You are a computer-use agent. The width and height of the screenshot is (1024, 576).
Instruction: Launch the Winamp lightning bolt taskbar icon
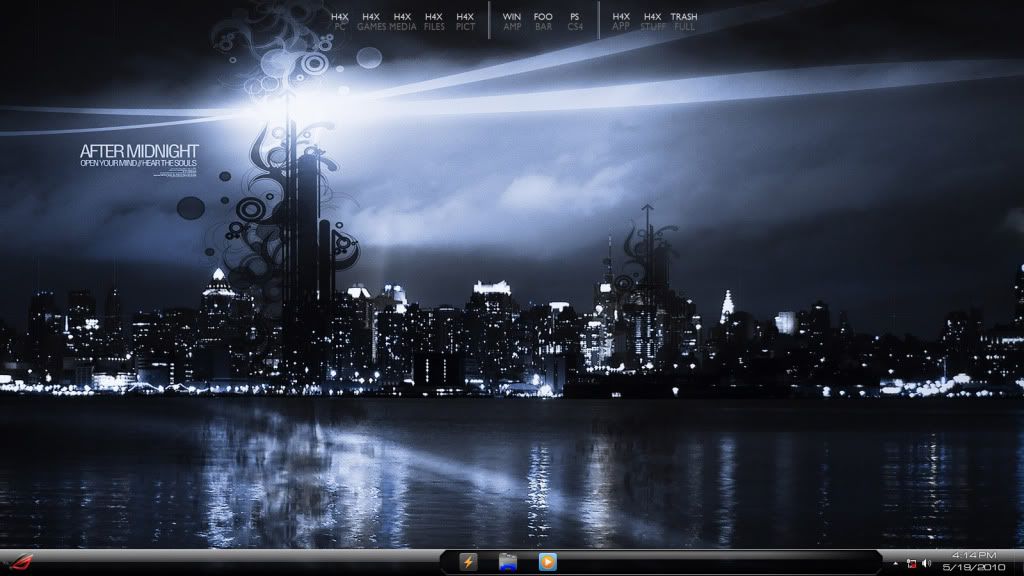point(467,562)
